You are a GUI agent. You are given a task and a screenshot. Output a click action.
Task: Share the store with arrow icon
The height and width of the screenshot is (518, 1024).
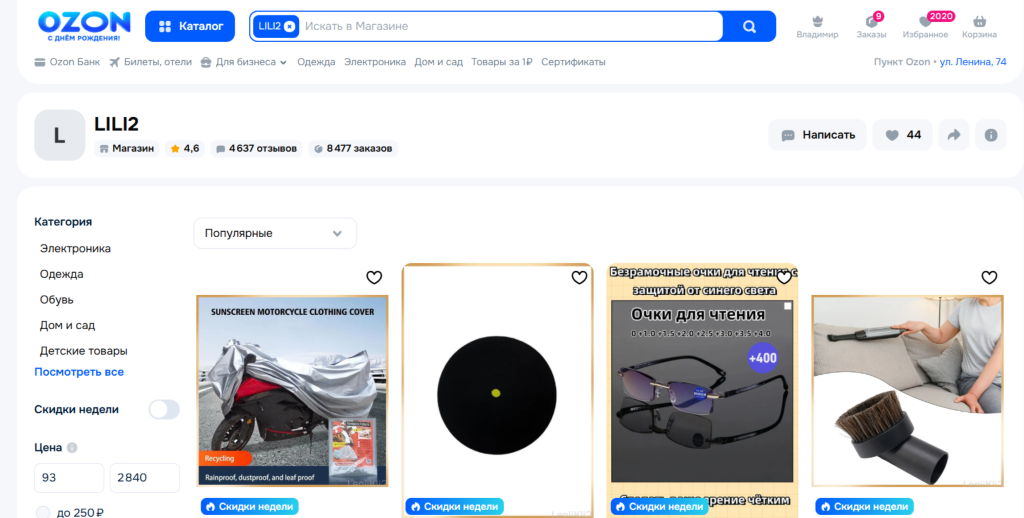pyautogui.click(x=953, y=135)
